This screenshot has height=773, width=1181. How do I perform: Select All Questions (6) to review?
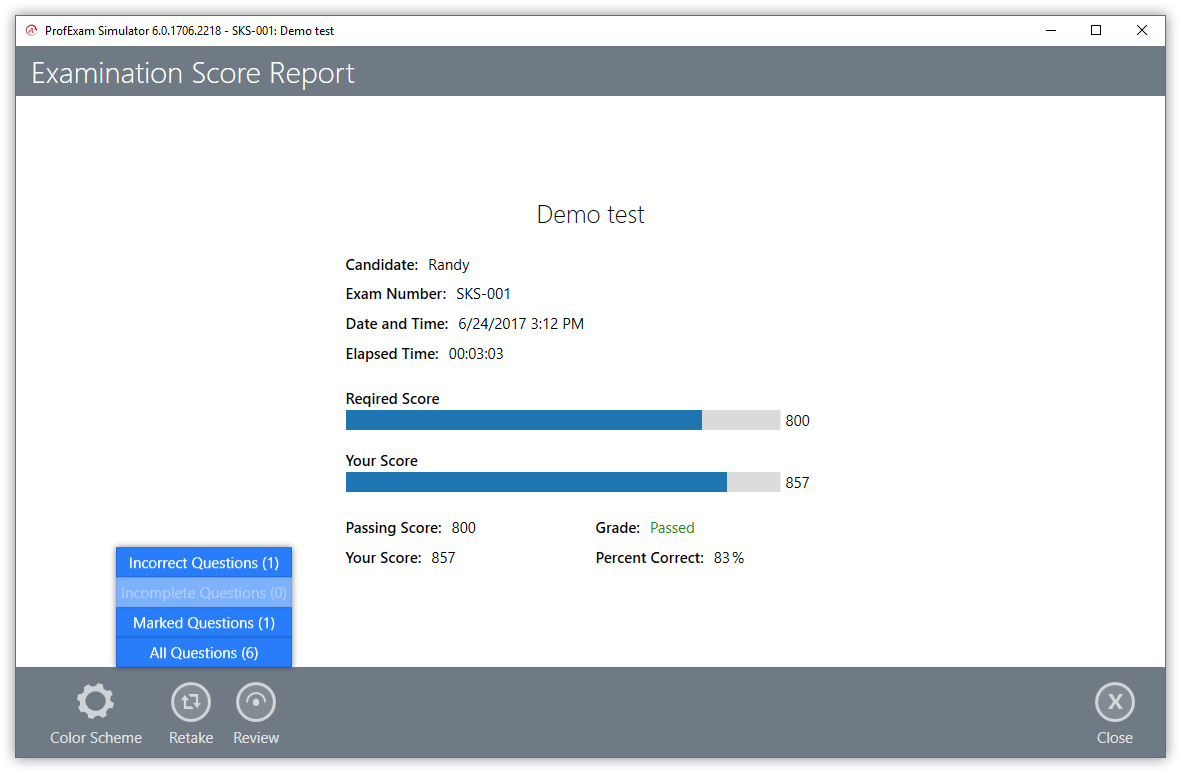(204, 653)
